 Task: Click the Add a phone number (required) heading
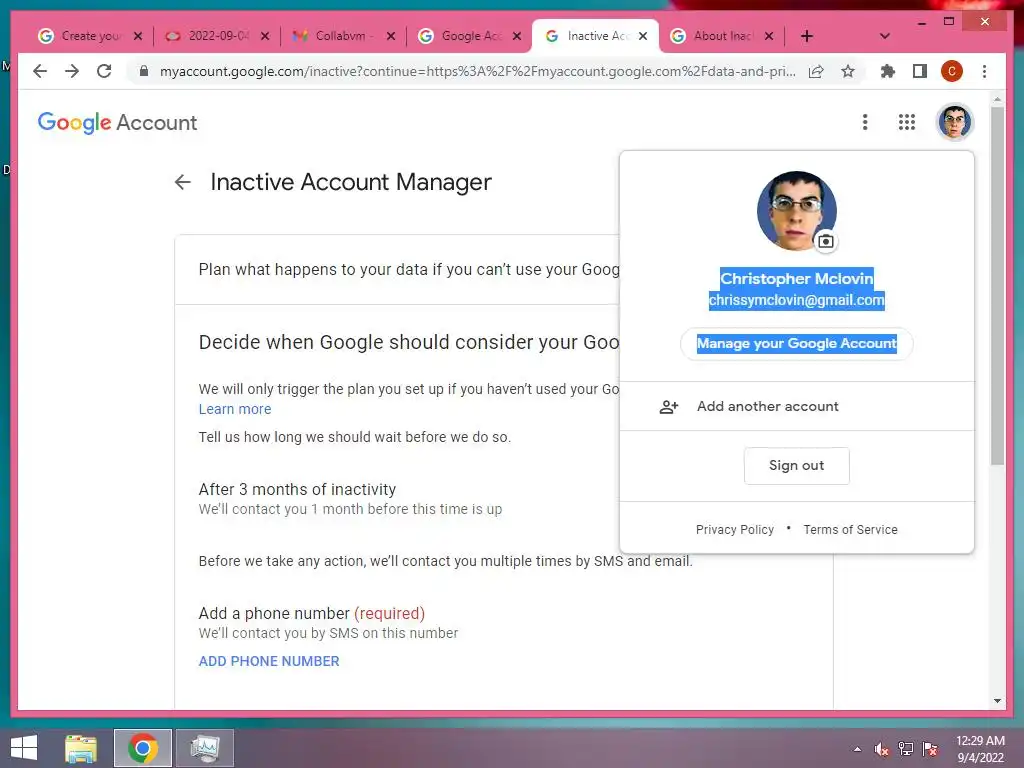click(x=312, y=613)
